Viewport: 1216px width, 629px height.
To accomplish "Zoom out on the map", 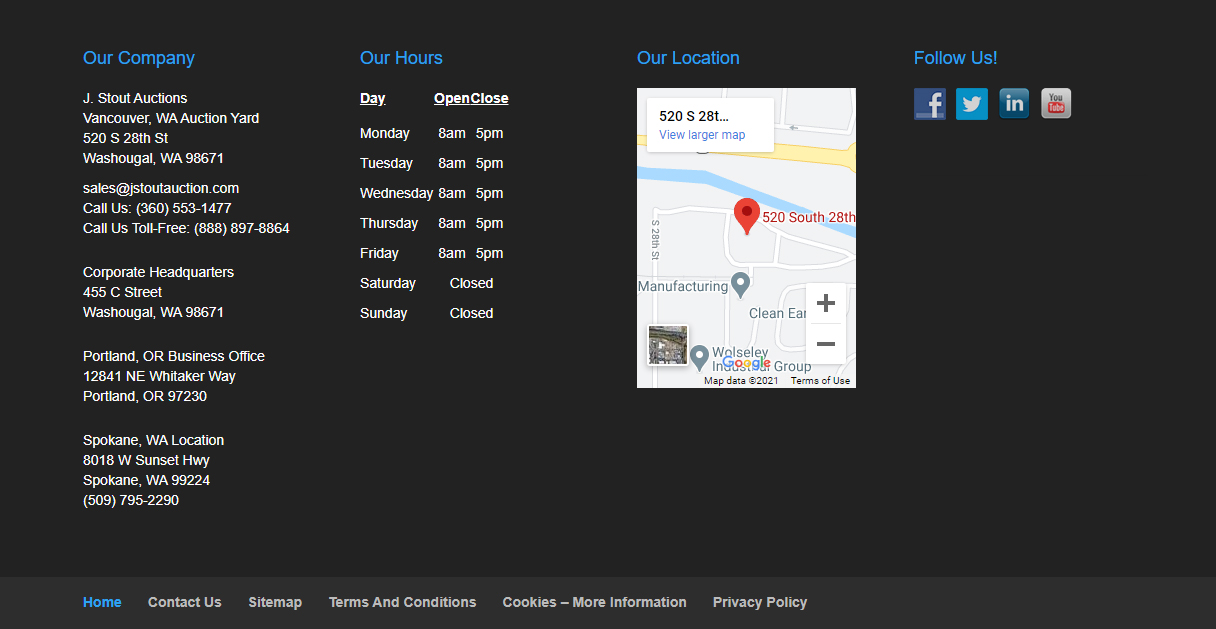I will pyautogui.click(x=825, y=344).
